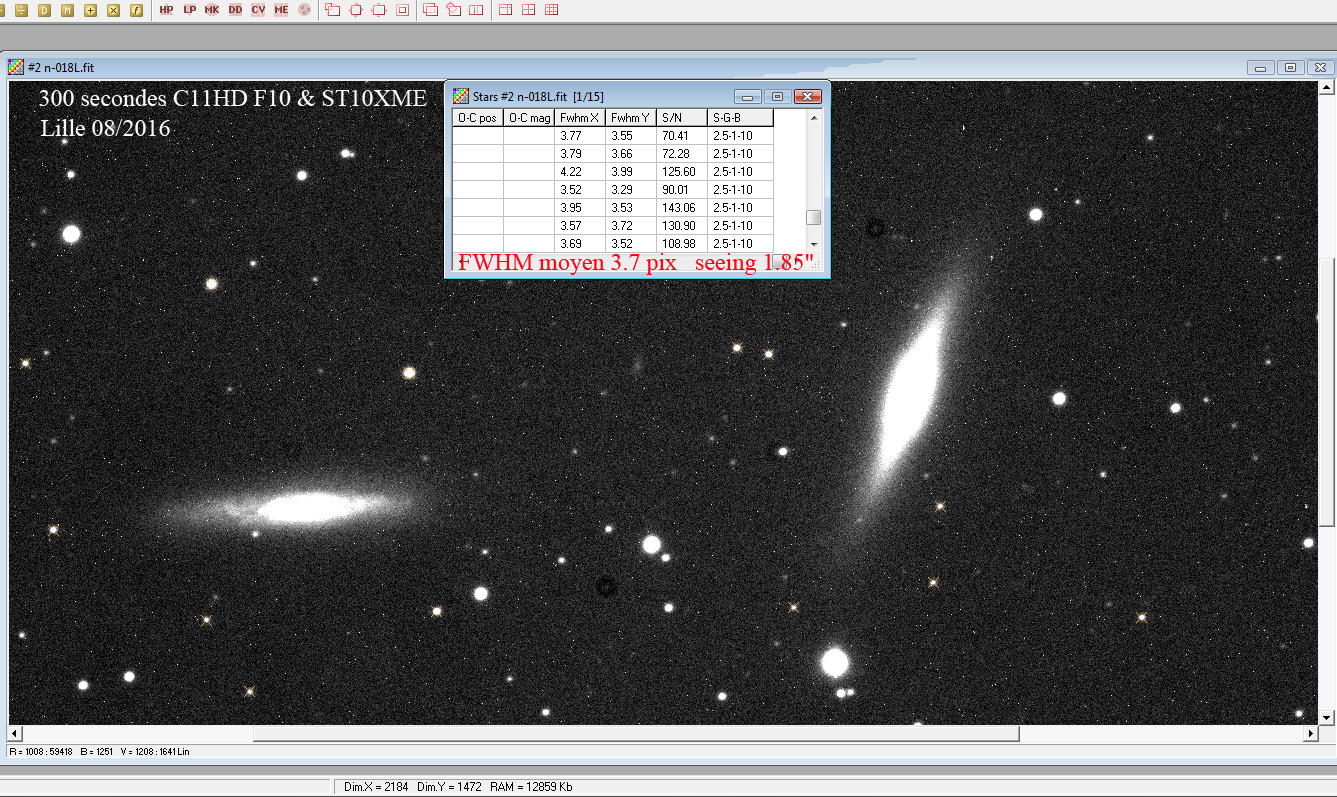
Task: Select the Fwhm Y cell 3.99
Action: tap(631, 172)
